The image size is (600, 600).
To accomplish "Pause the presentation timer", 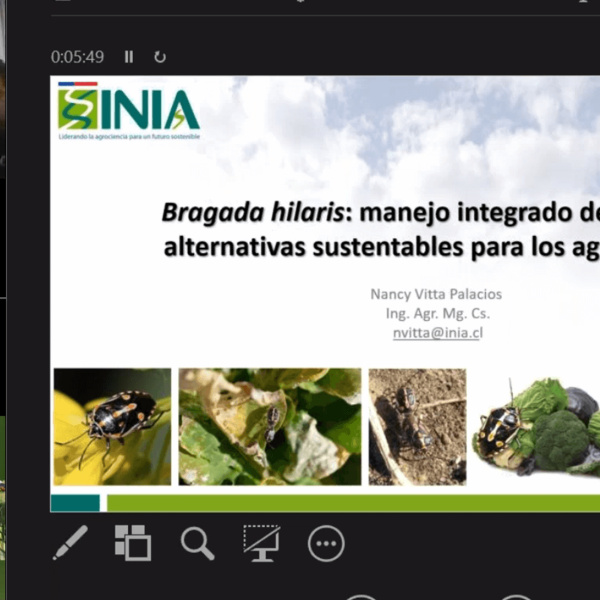I will tap(129, 57).
